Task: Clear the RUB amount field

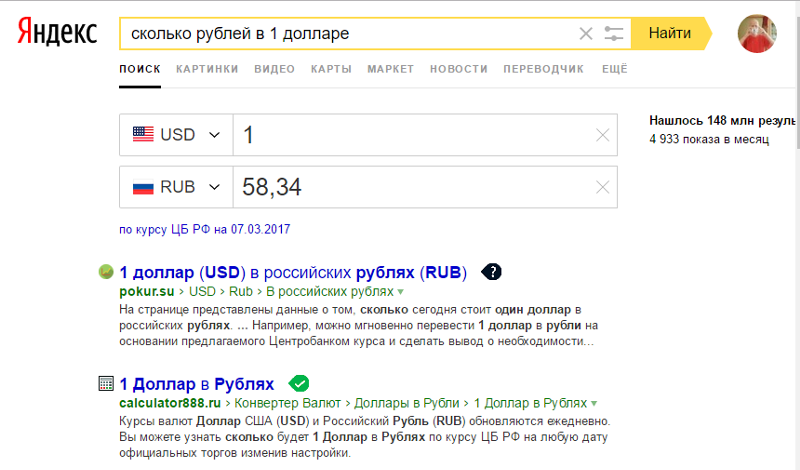Action: point(603,187)
